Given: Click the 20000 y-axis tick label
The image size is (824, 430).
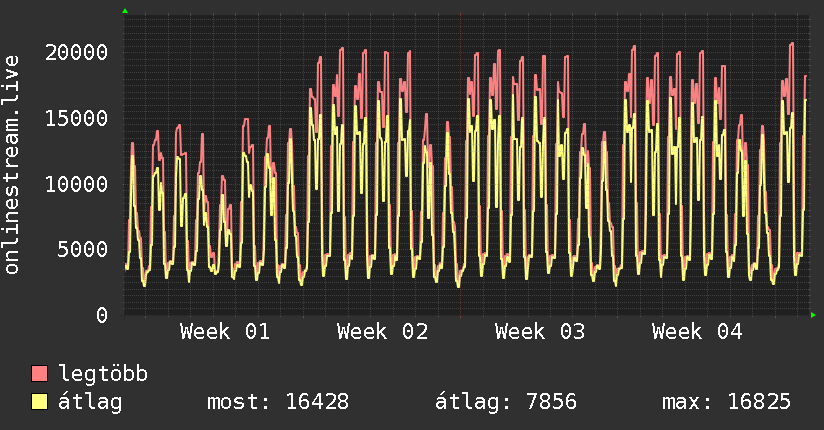Looking at the screenshot, I should pos(78,52).
